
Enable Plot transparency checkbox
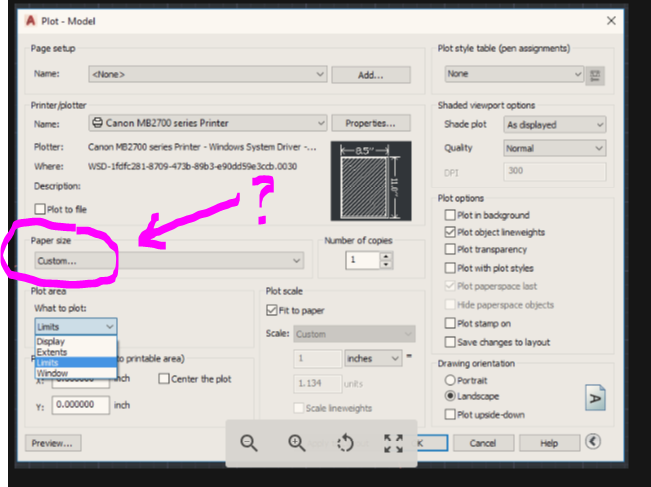point(450,249)
